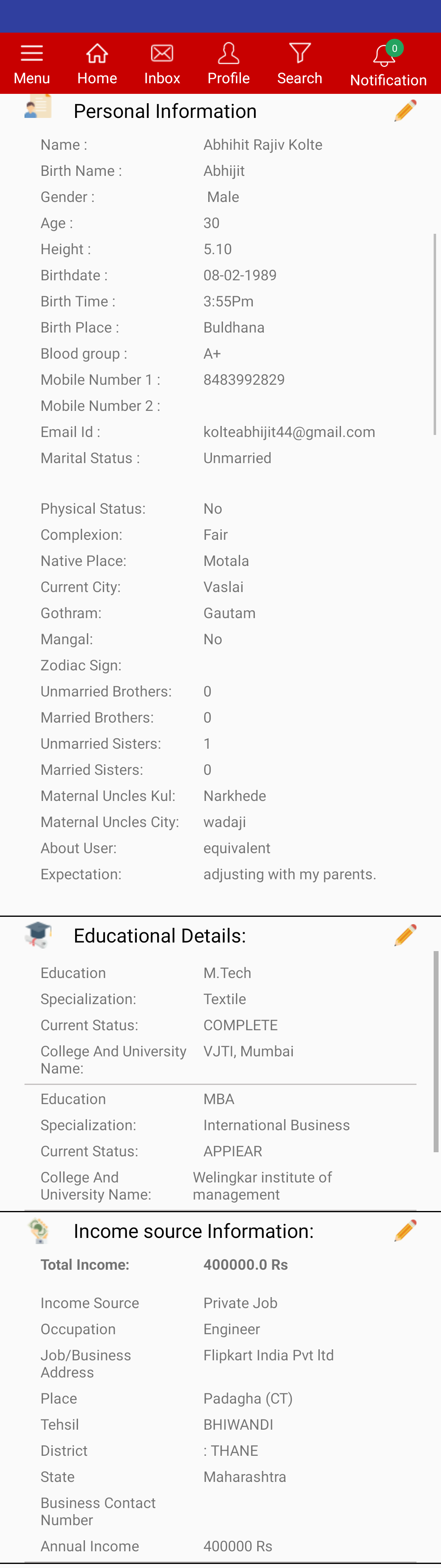Open the hamburger Menu icon
The width and height of the screenshot is (441, 1568).
pyautogui.click(x=32, y=53)
